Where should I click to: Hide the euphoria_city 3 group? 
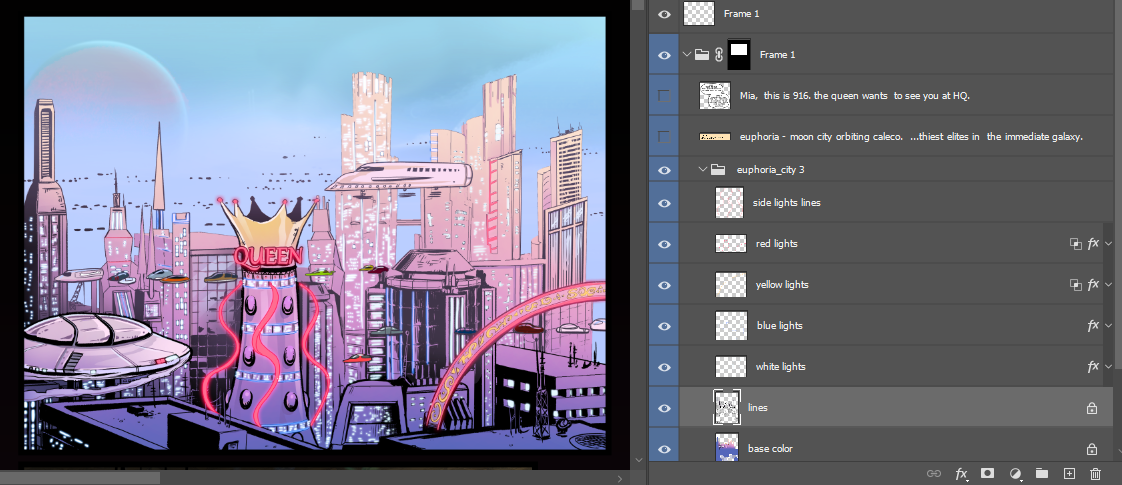click(x=665, y=170)
